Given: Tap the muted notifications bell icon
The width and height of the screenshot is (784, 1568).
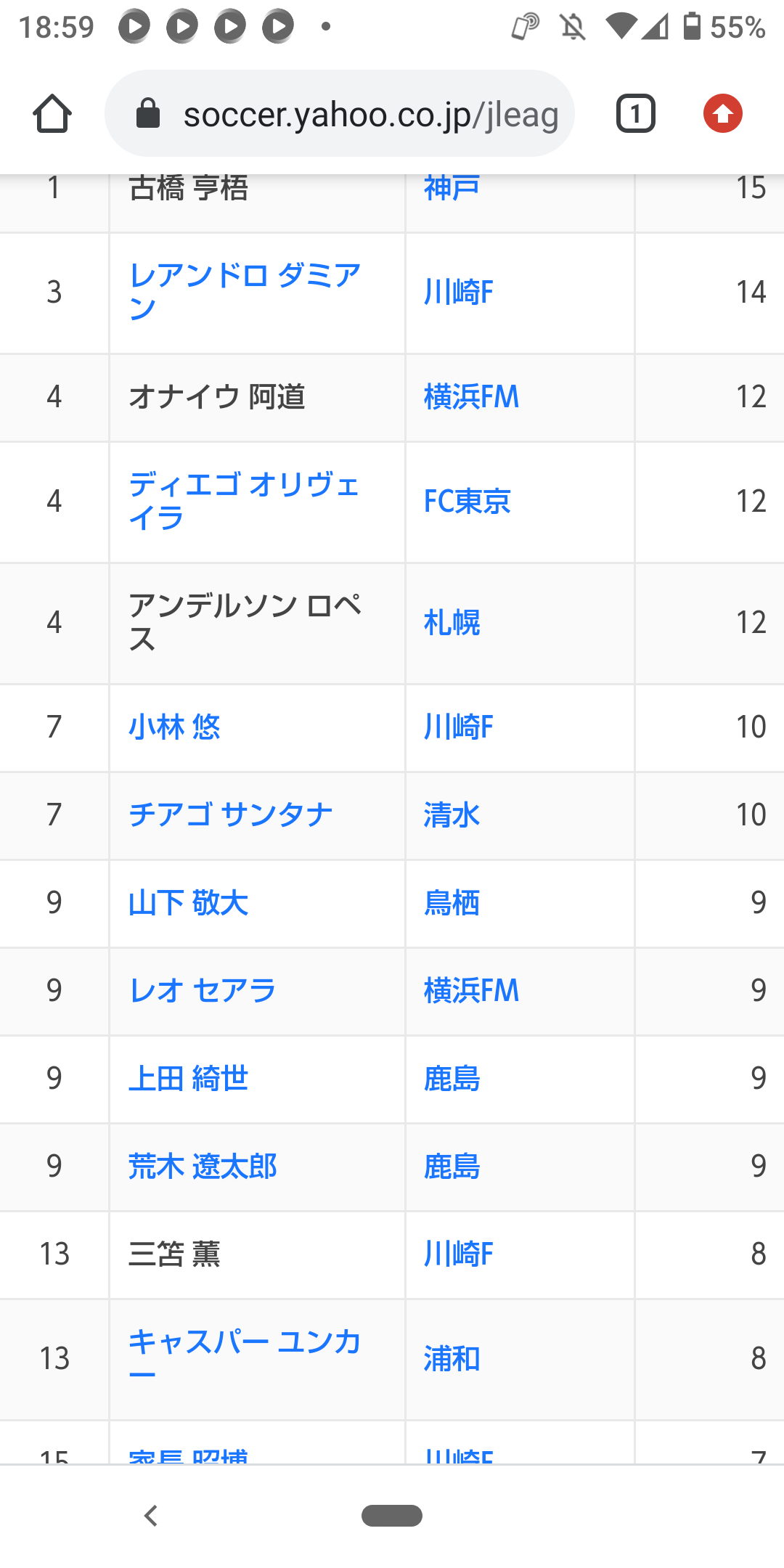Looking at the screenshot, I should point(573,28).
